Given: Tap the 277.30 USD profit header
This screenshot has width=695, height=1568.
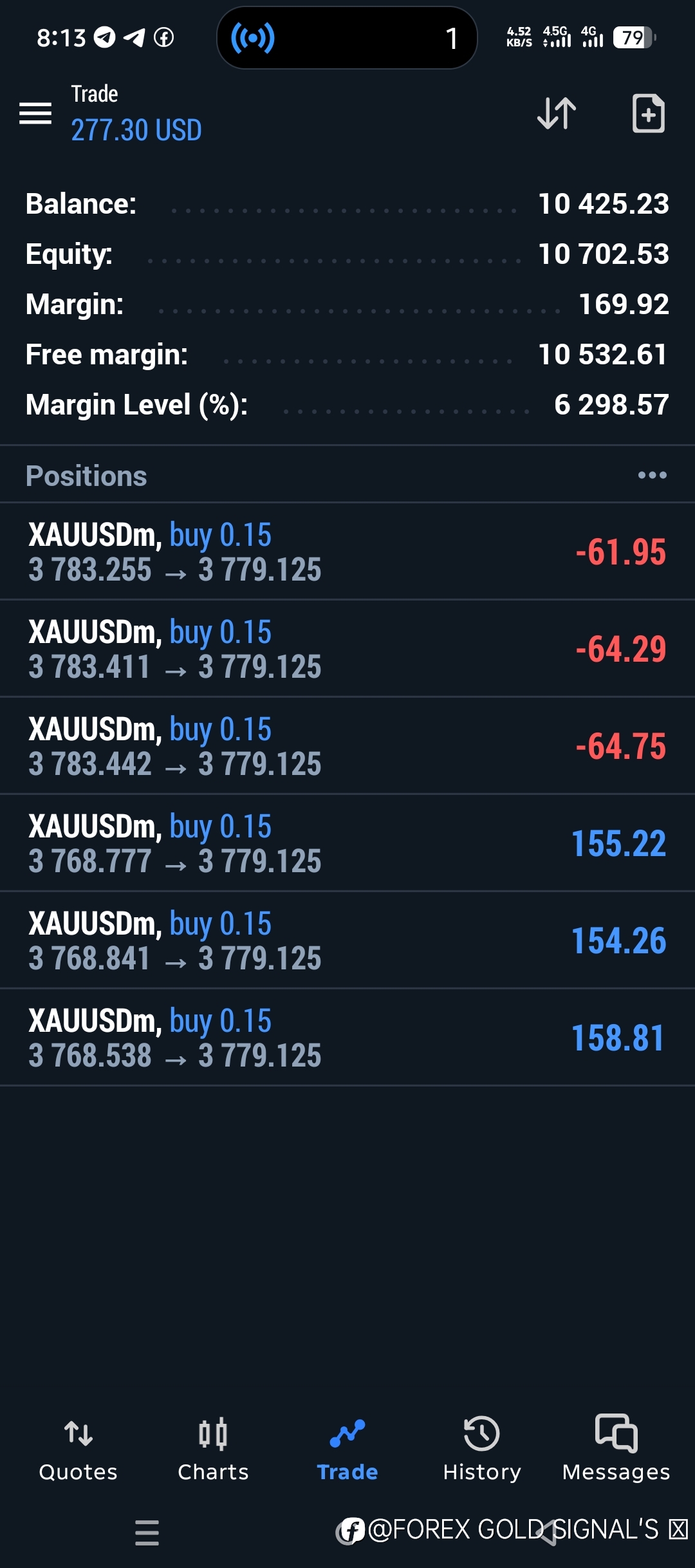Looking at the screenshot, I should [x=136, y=130].
